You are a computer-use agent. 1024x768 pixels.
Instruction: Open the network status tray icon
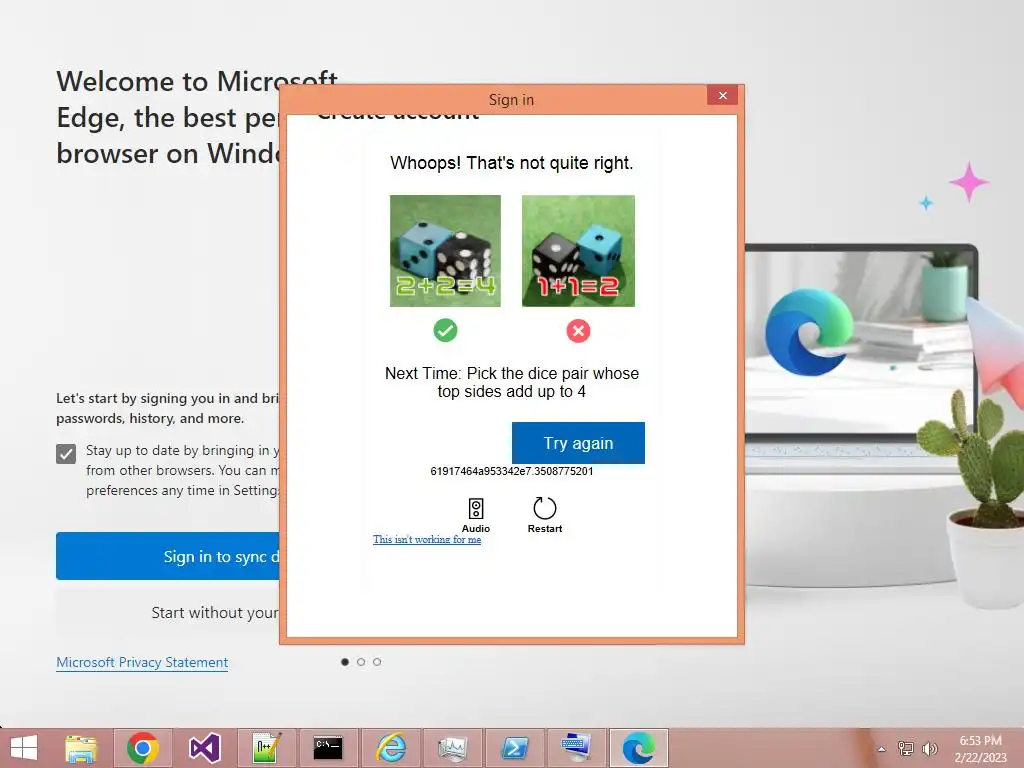click(x=906, y=748)
